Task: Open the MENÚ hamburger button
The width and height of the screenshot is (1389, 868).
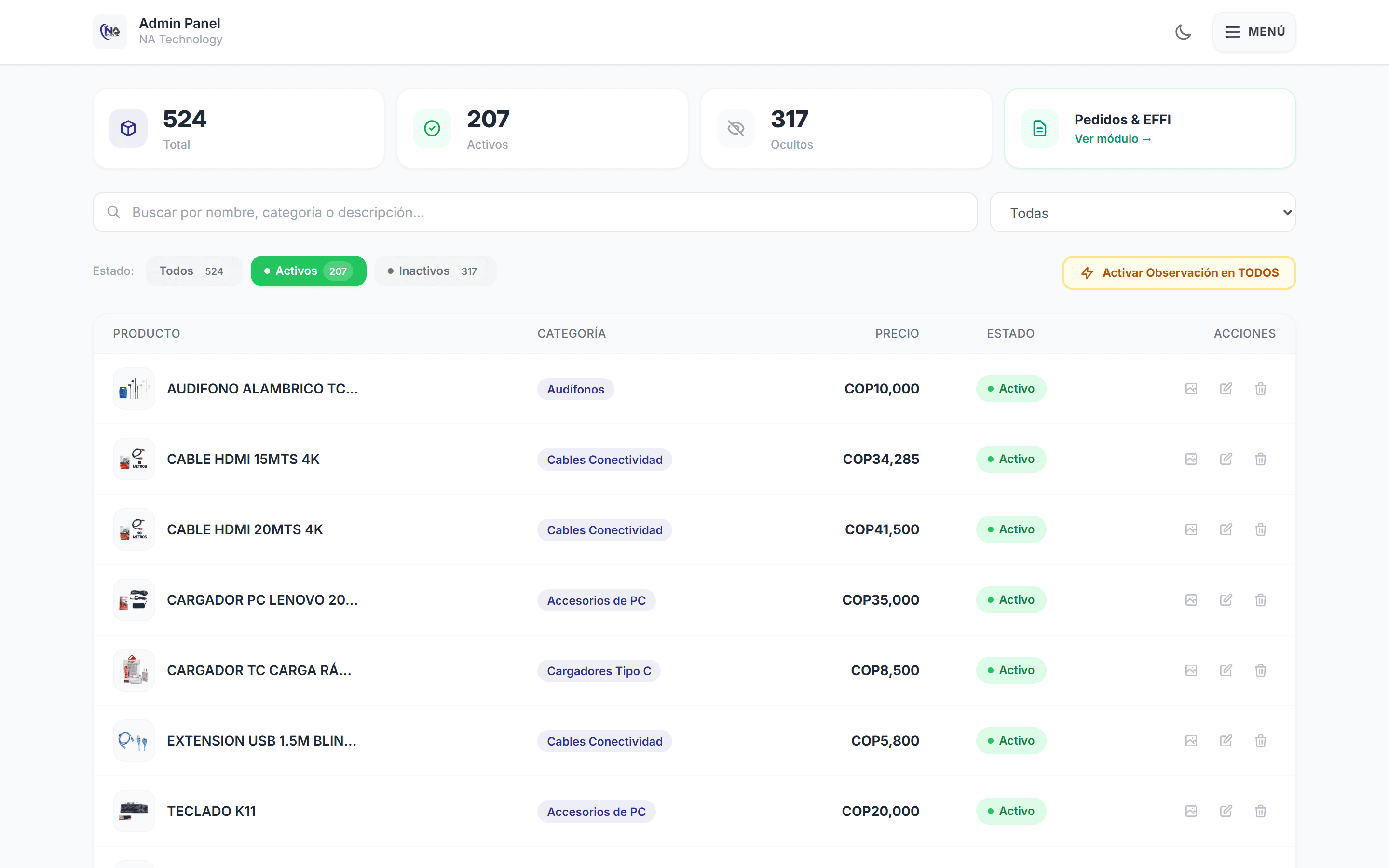Action: (x=1254, y=31)
